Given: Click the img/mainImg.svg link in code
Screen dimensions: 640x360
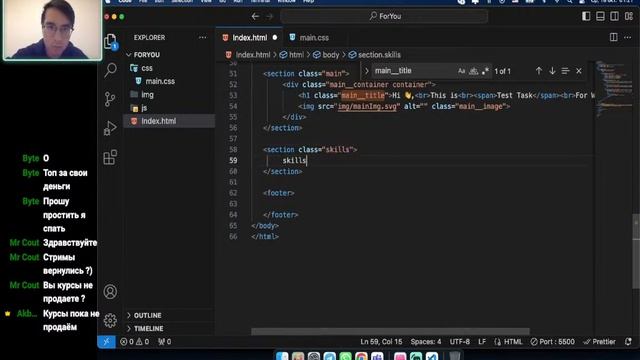Looking at the screenshot, I should click(x=367, y=106).
